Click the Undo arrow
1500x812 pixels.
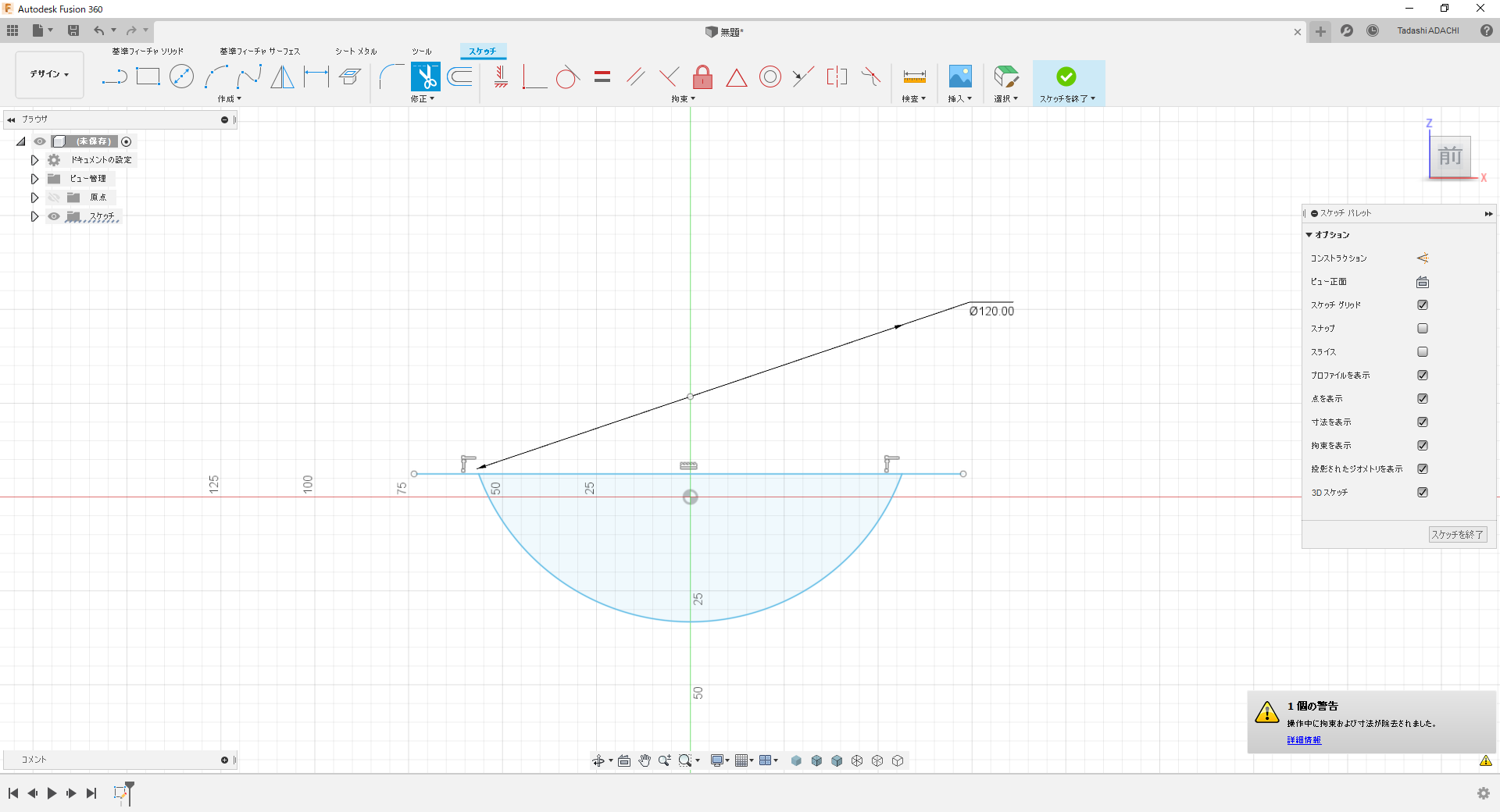[99, 30]
